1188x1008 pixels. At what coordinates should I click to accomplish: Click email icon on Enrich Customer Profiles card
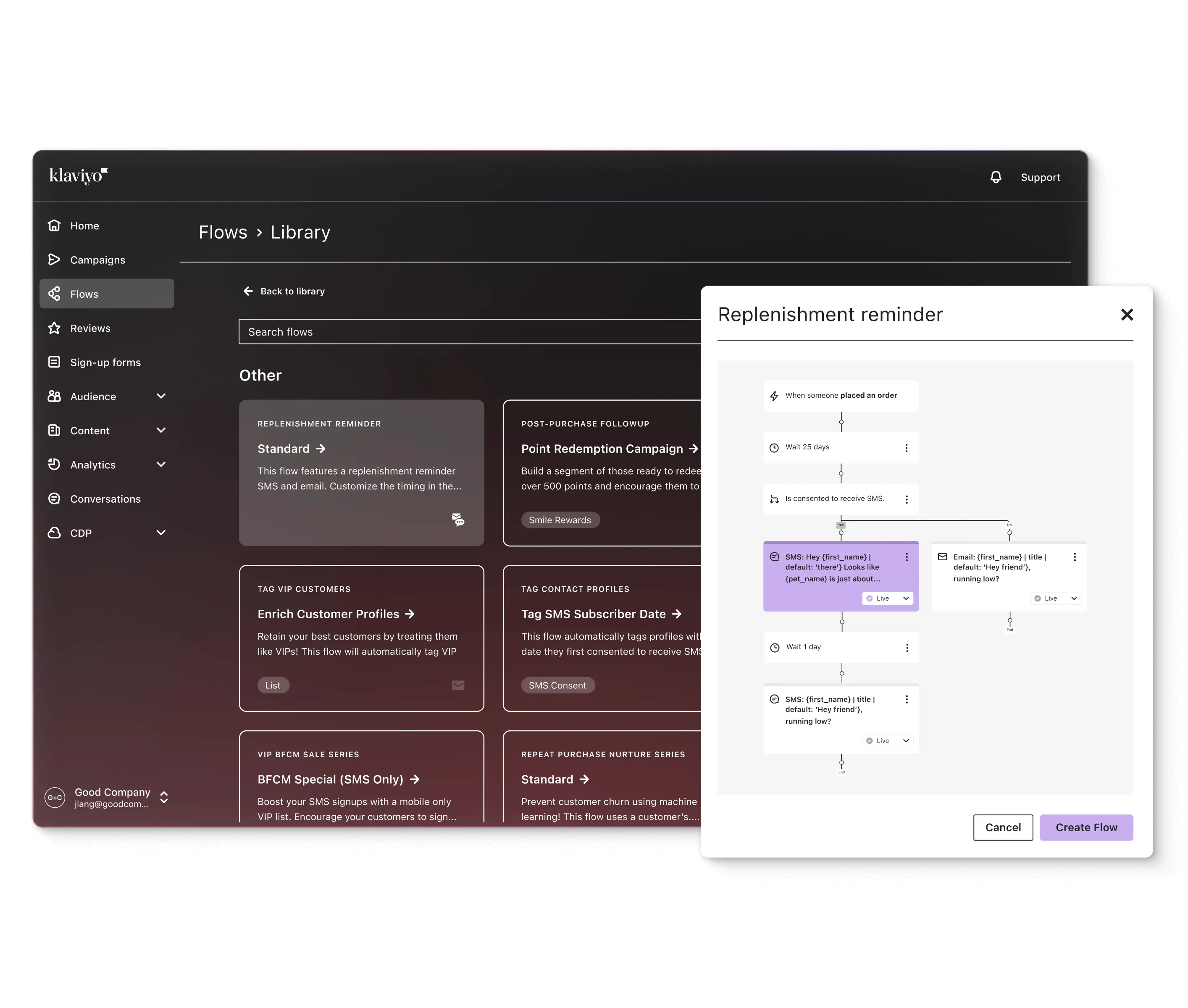pyautogui.click(x=458, y=685)
